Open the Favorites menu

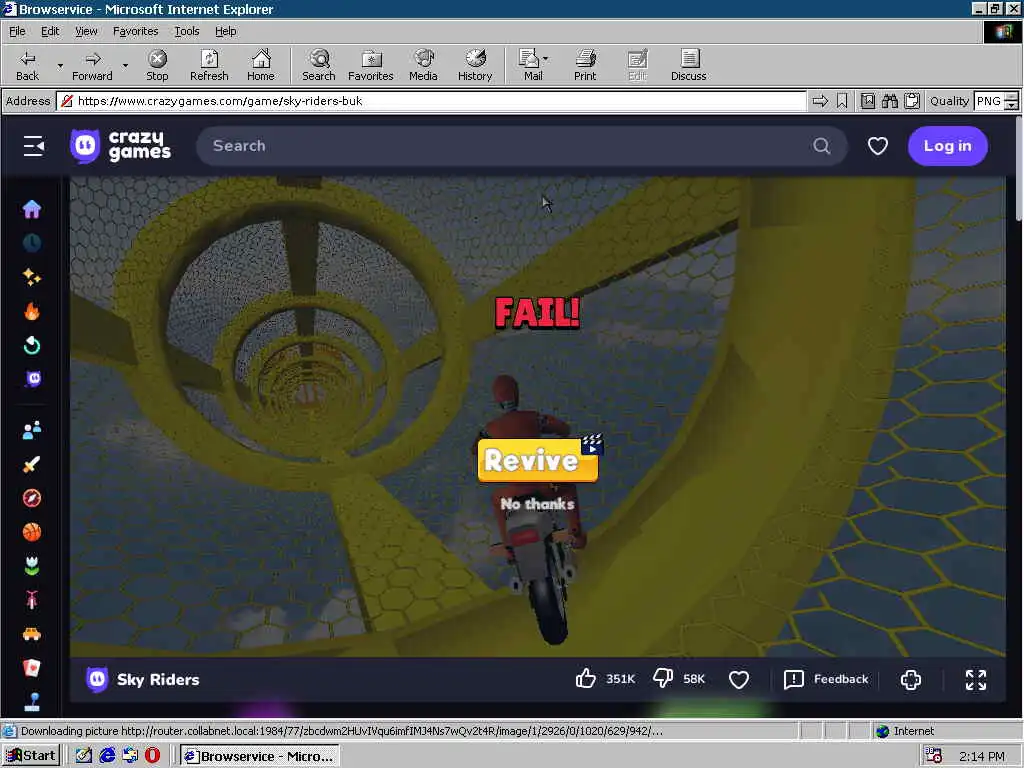pos(135,31)
